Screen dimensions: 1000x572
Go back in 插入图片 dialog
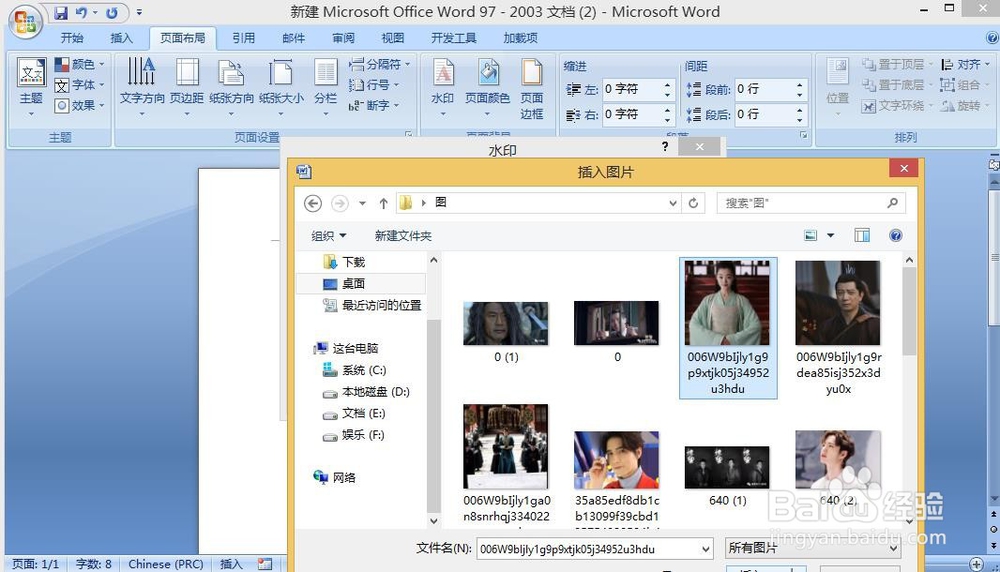pyautogui.click(x=312, y=203)
